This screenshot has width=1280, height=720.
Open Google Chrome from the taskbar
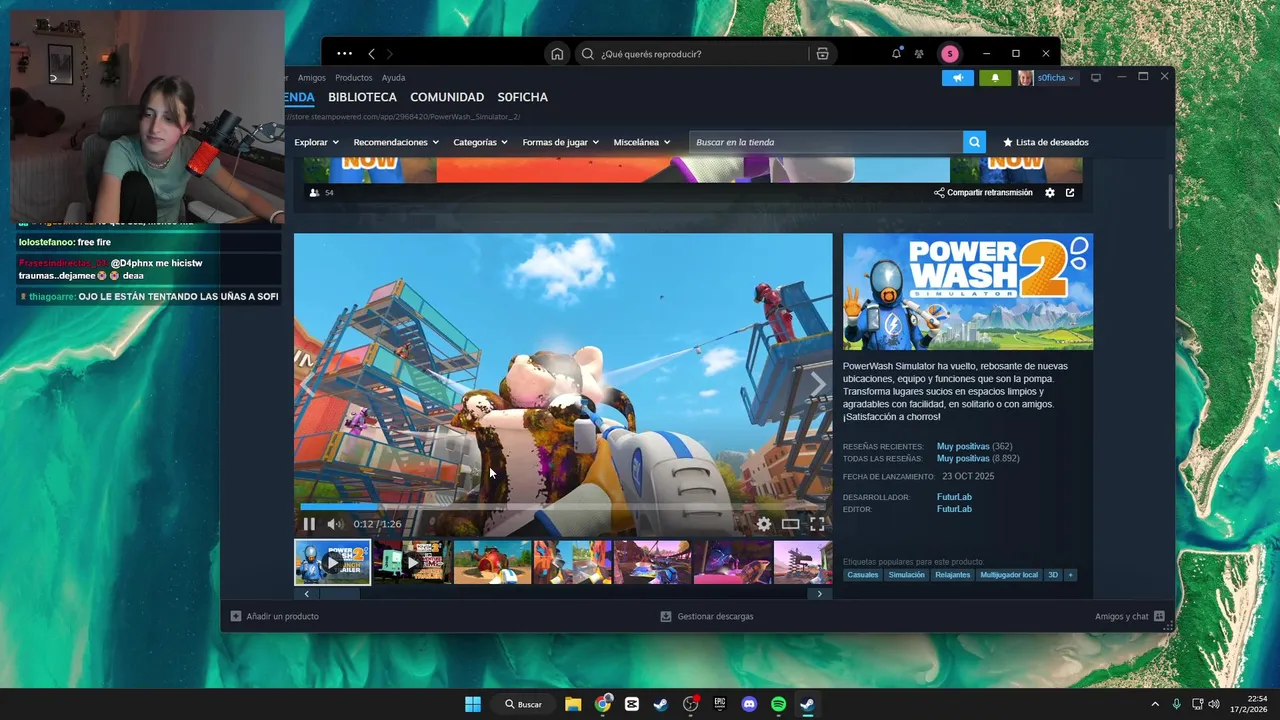click(603, 704)
